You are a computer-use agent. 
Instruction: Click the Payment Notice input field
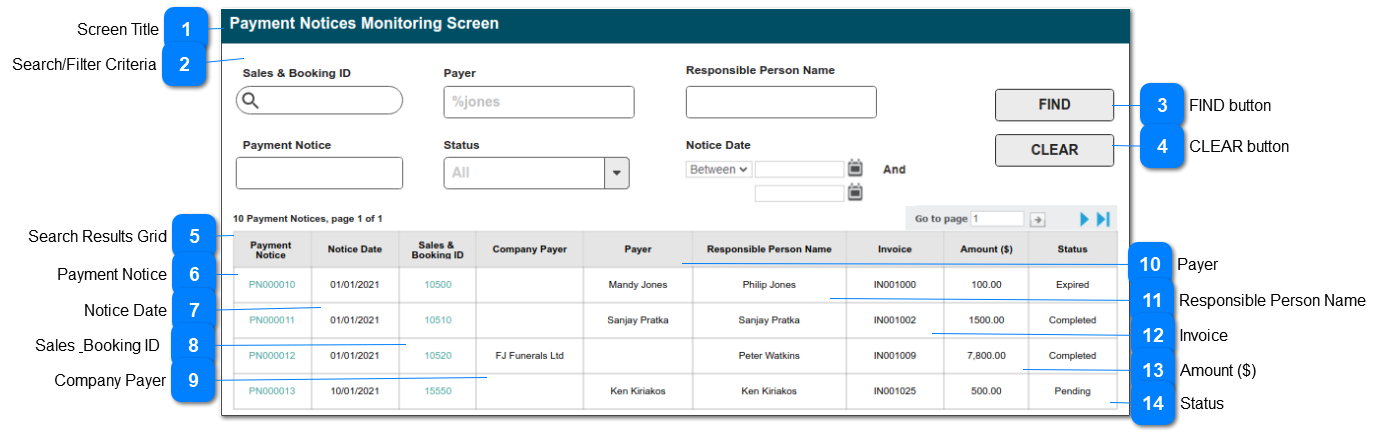tap(319, 173)
